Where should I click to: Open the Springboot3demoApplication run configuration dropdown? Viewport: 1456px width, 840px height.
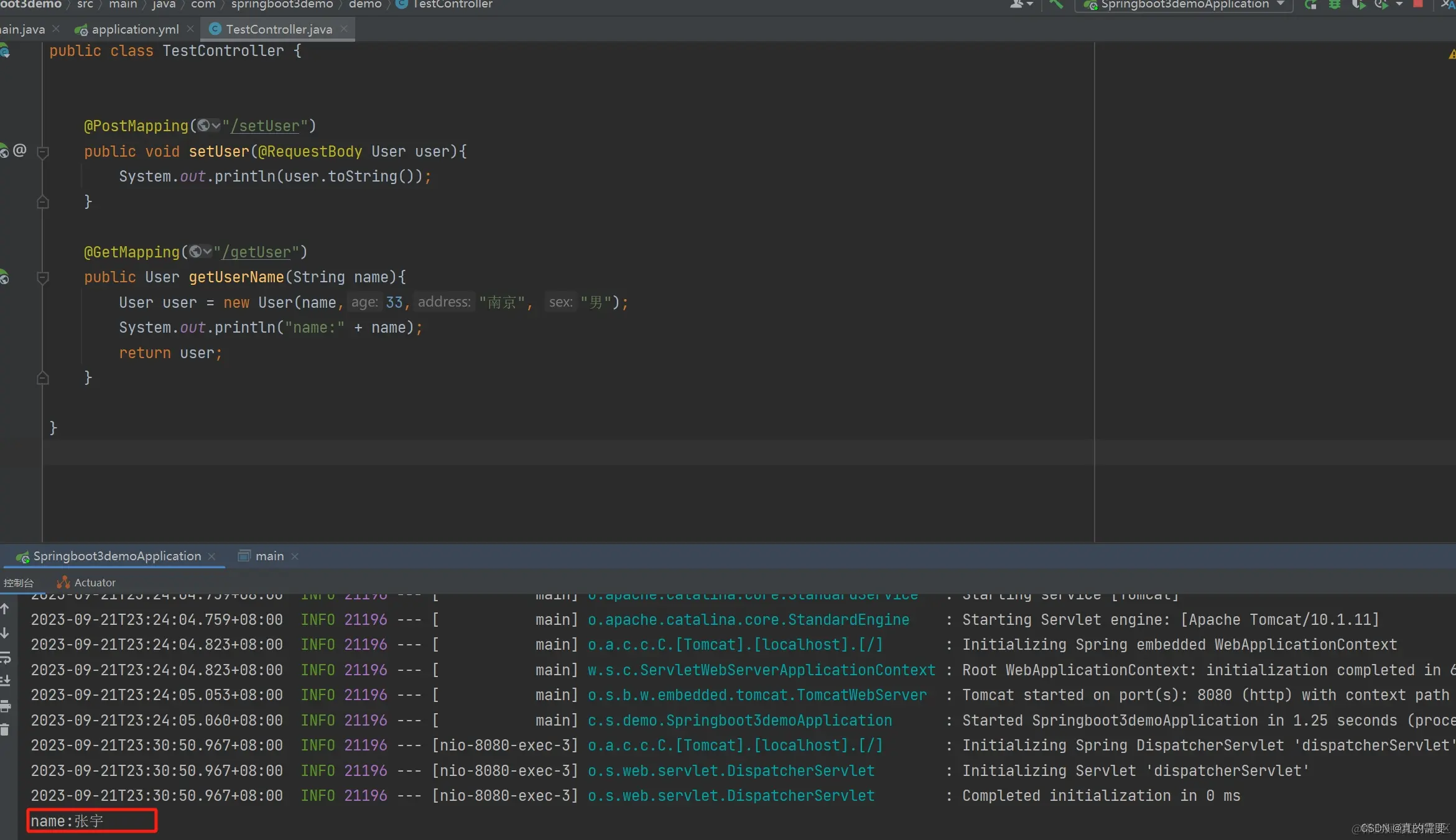click(x=1280, y=4)
